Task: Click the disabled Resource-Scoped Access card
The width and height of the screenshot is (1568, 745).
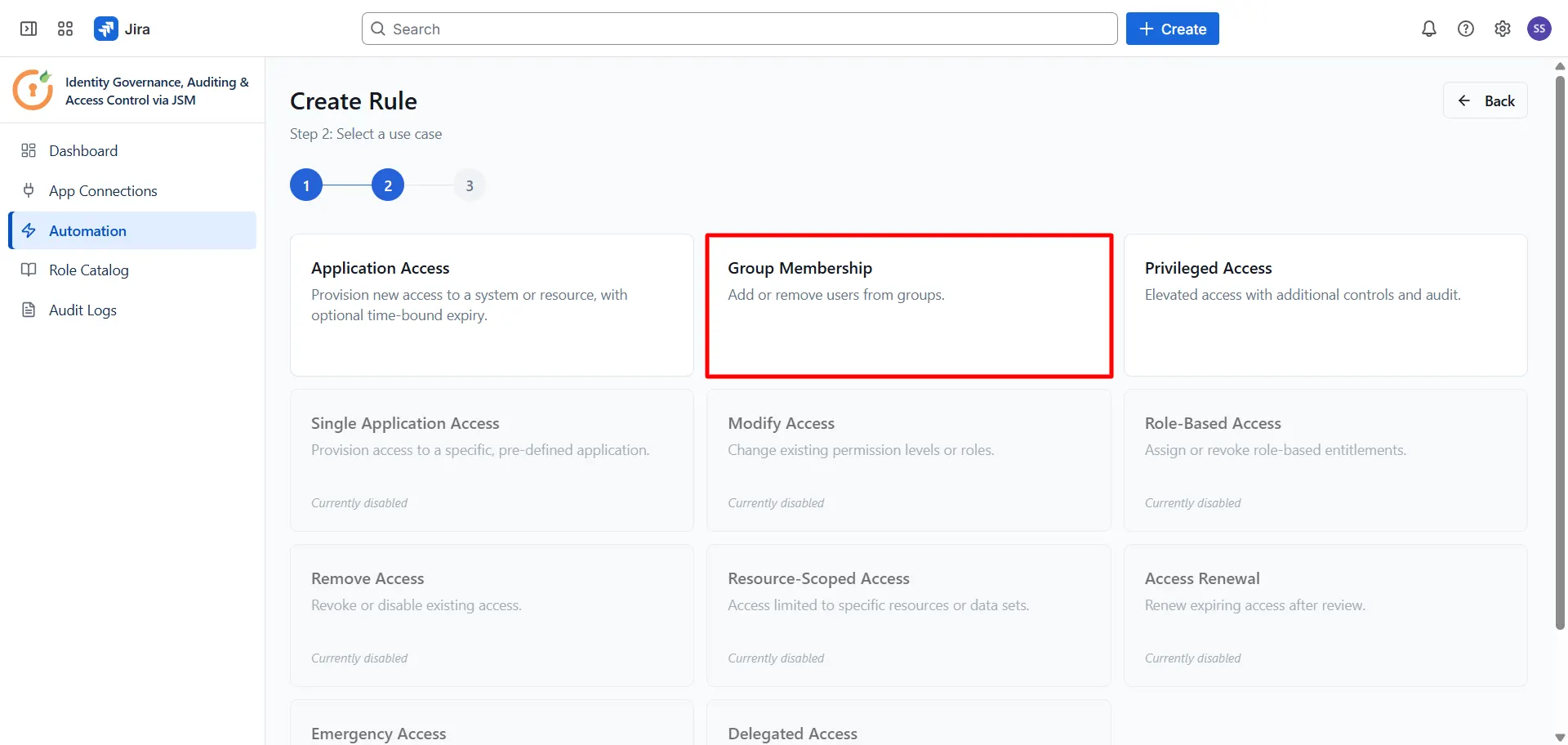Action: point(909,616)
